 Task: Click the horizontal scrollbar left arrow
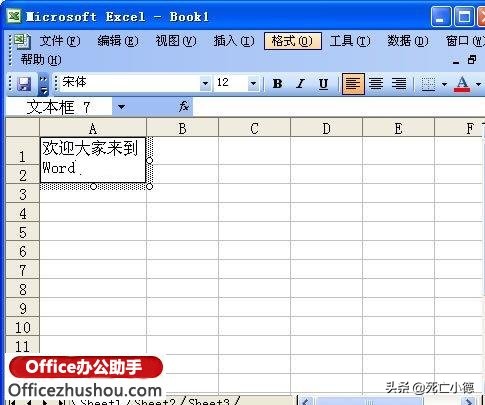[306, 401]
